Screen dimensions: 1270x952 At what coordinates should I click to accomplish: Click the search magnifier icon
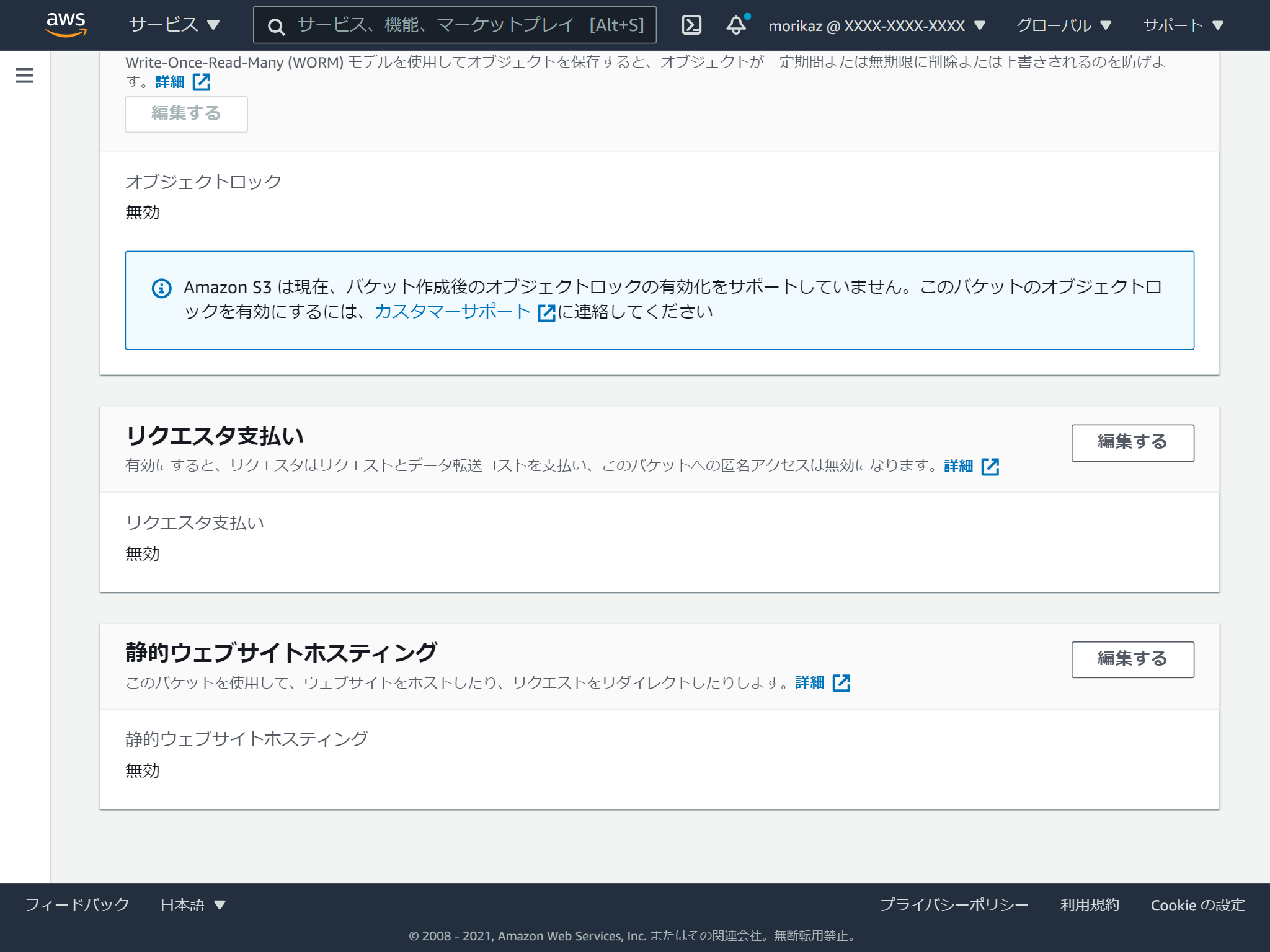(x=277, y=25)
